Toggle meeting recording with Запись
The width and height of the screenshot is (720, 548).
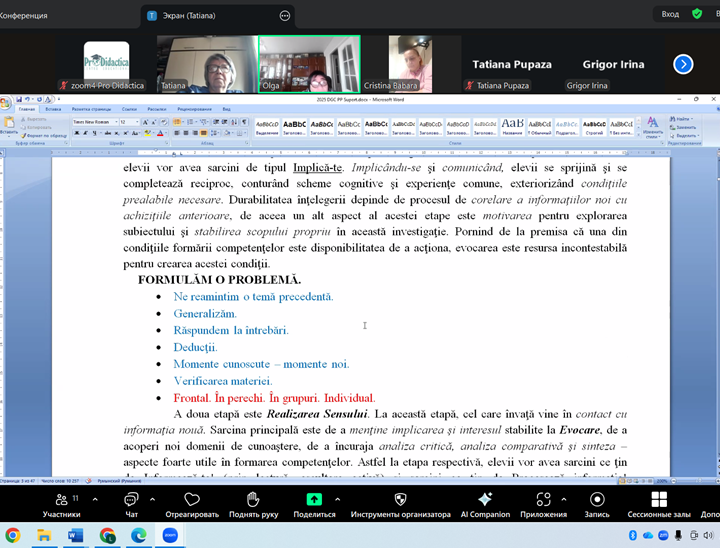[x=596, y=503]
